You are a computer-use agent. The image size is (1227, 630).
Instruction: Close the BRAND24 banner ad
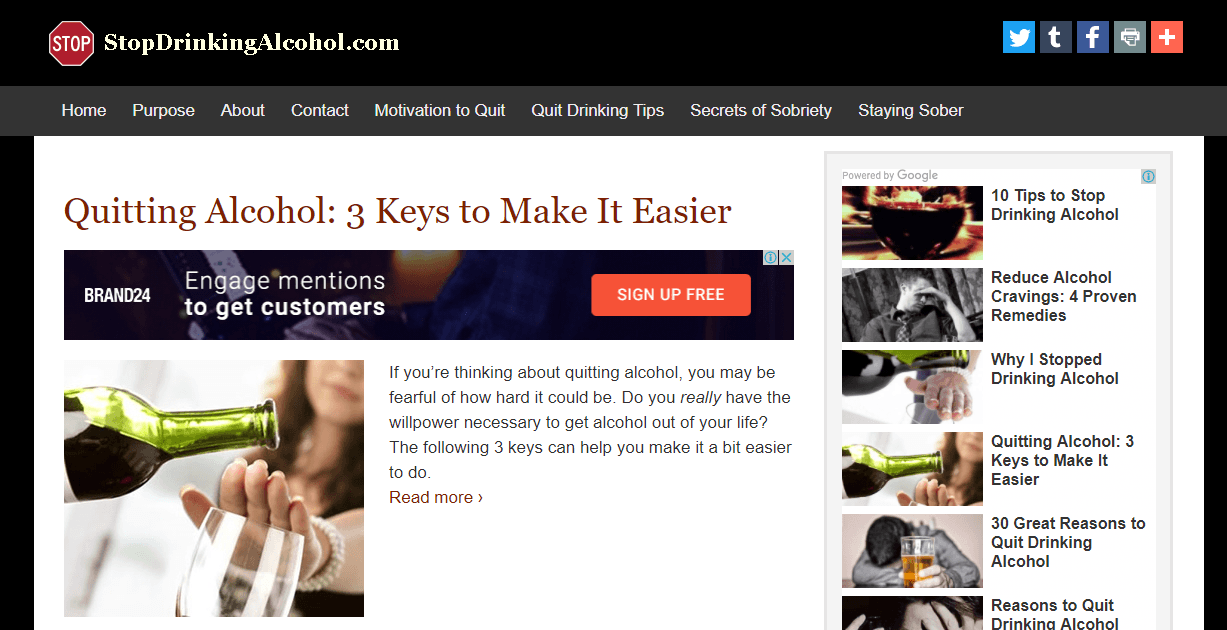pos(787,258)
